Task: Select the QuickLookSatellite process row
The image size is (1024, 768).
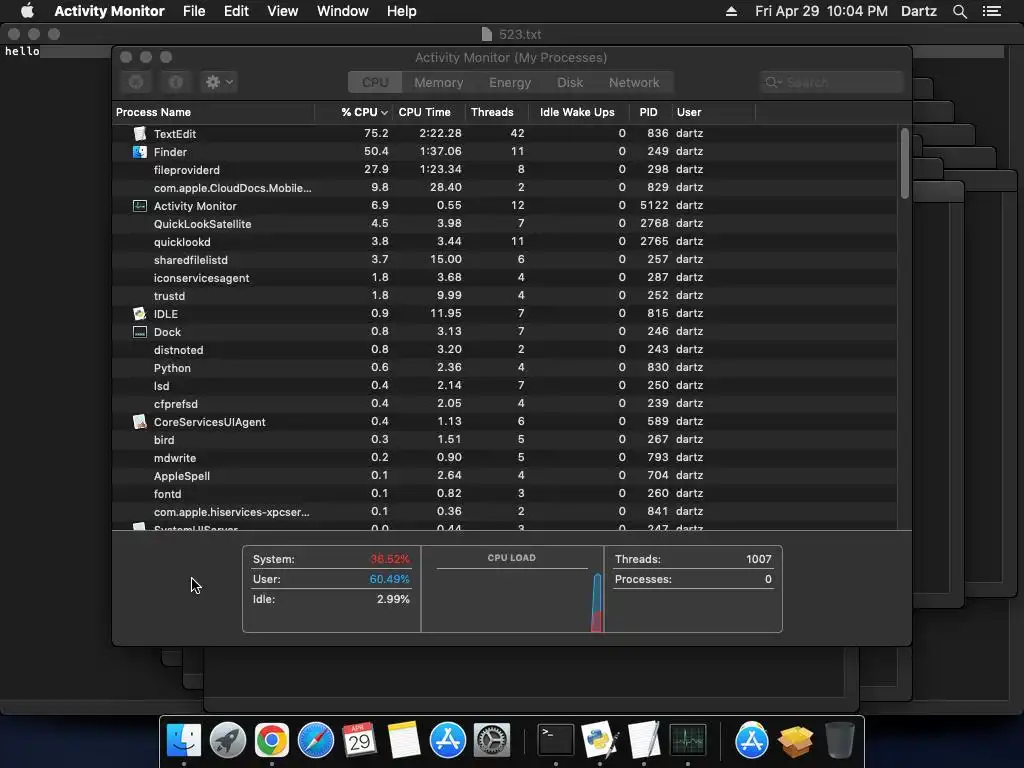Action: (505, 223)
